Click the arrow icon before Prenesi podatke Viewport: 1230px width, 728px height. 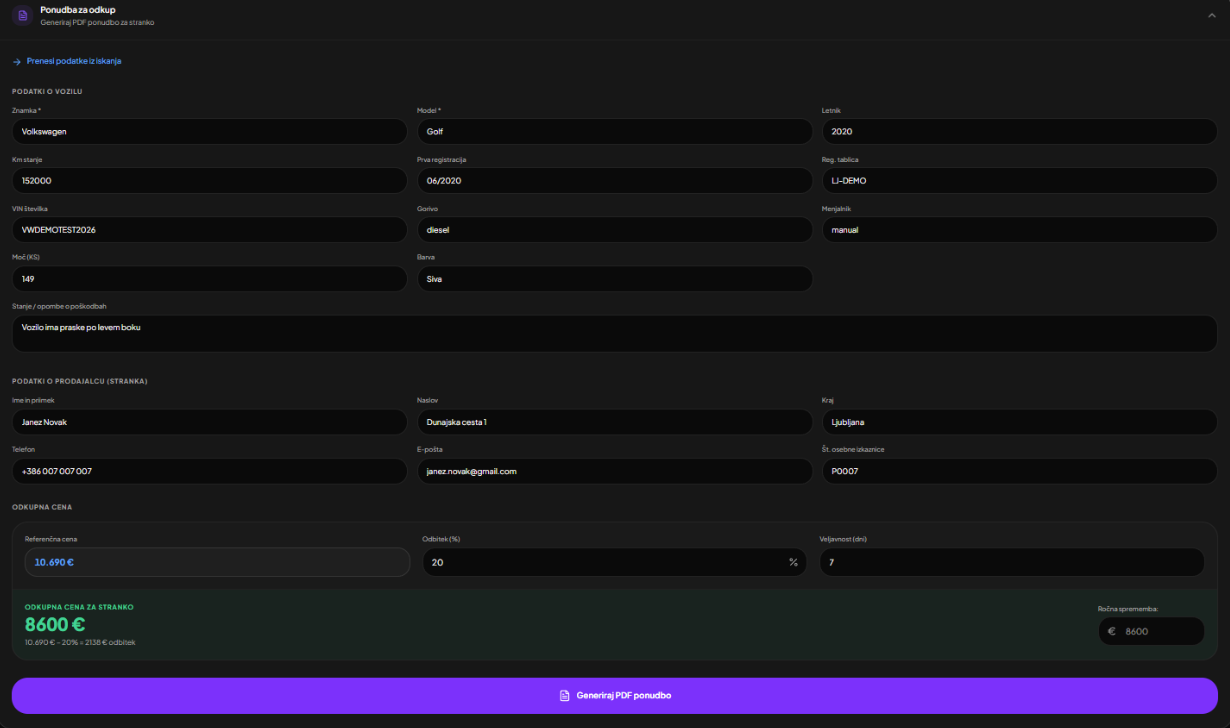[x=17, y=61]
